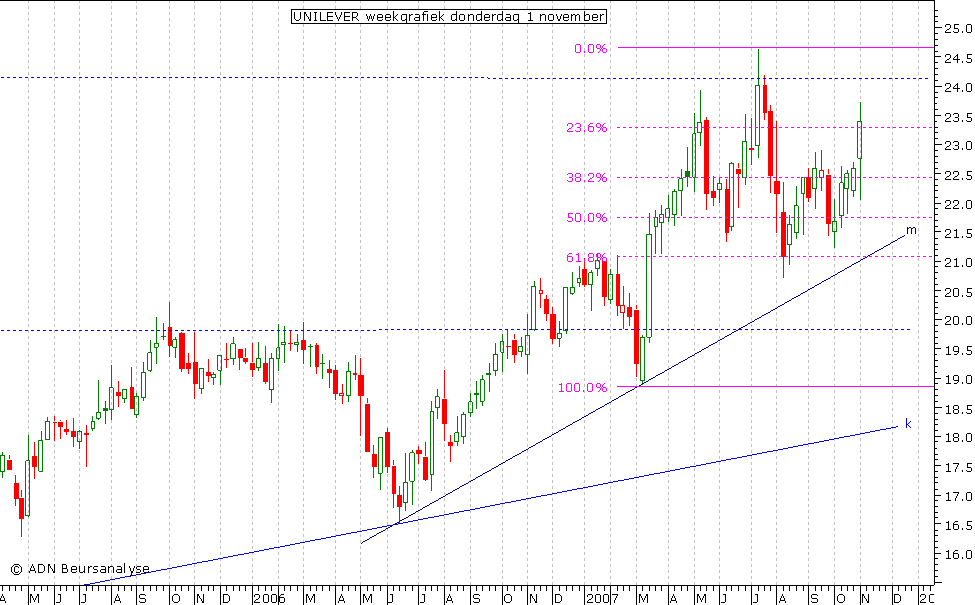Click the 16.0 price axis value

coord(958,555)
